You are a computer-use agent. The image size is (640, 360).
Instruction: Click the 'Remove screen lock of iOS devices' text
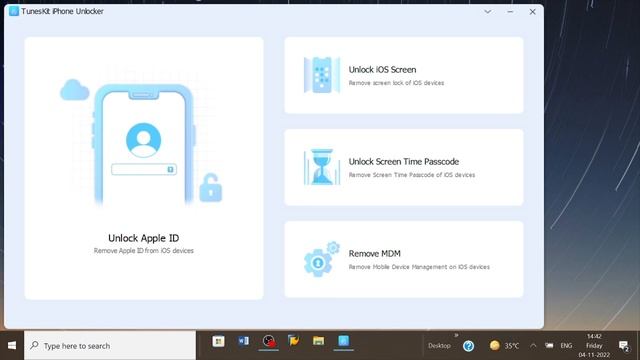[396, 83]
